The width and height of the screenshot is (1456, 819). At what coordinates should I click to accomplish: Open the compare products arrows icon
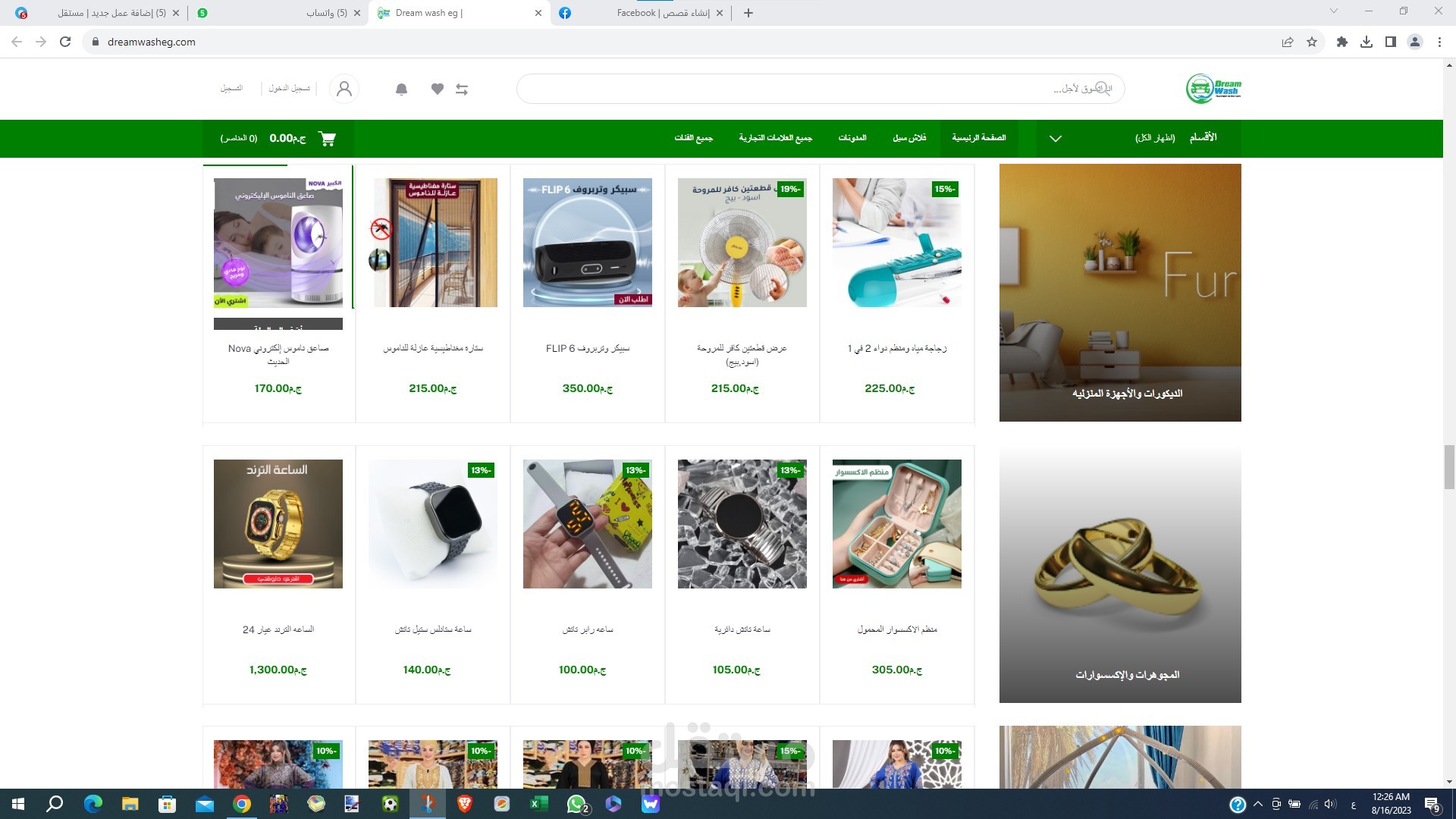tap(462, 89)
